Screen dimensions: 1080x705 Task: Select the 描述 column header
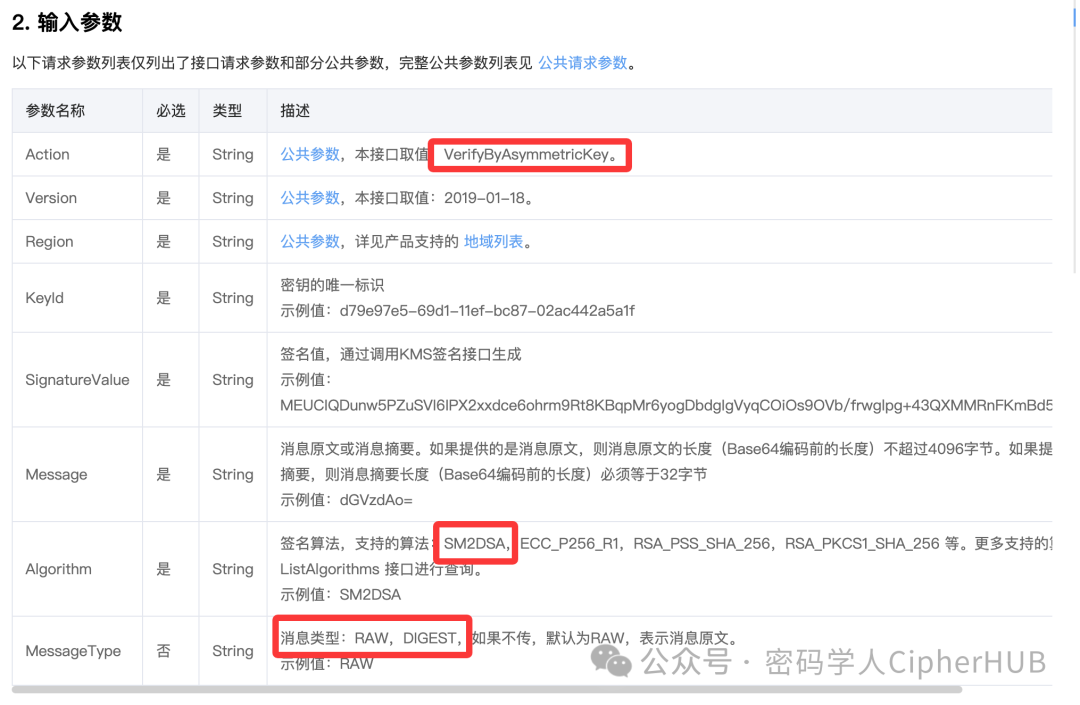(x=294, y=110)
